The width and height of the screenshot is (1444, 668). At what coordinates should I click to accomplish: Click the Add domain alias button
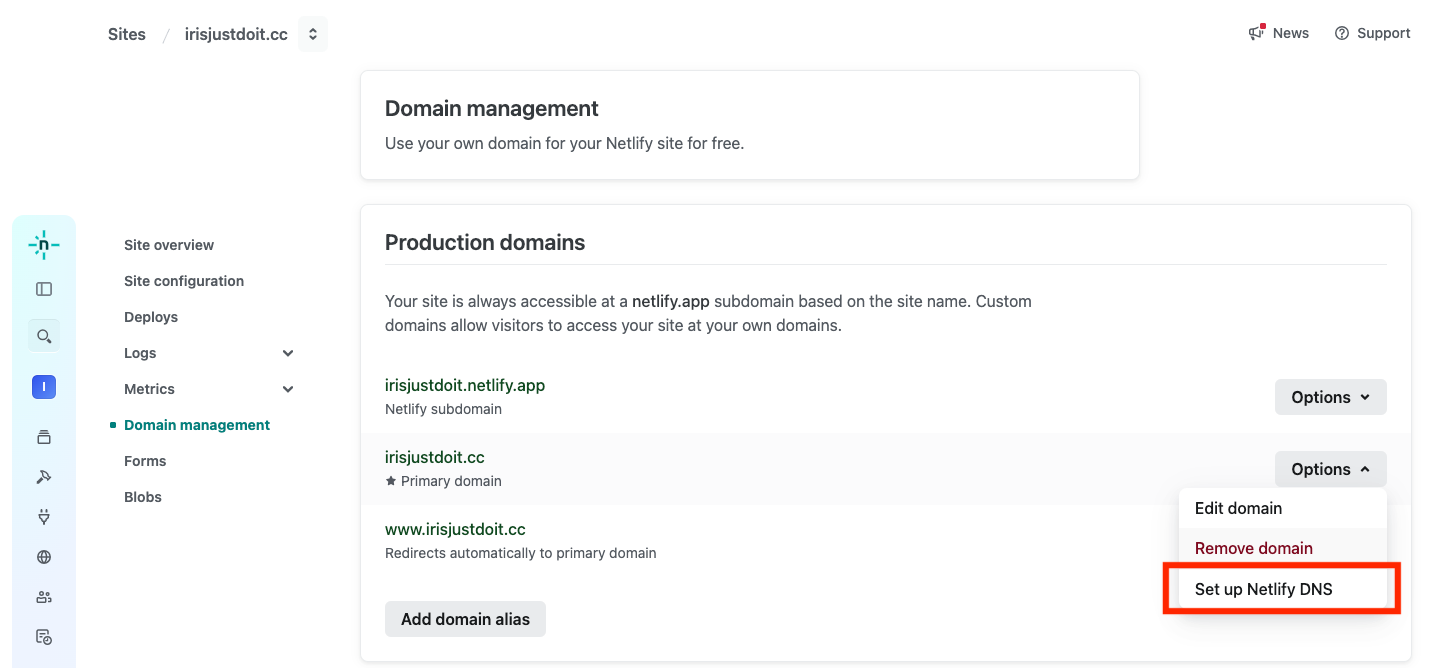[x=465, y=619]
